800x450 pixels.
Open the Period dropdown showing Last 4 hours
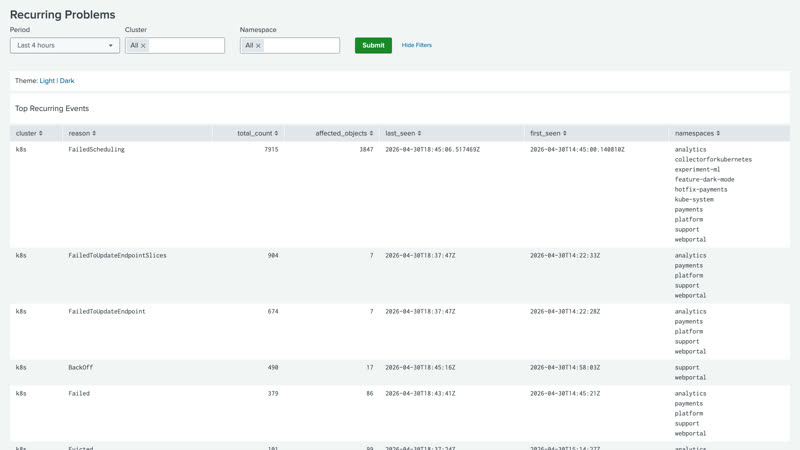(65, 45)
